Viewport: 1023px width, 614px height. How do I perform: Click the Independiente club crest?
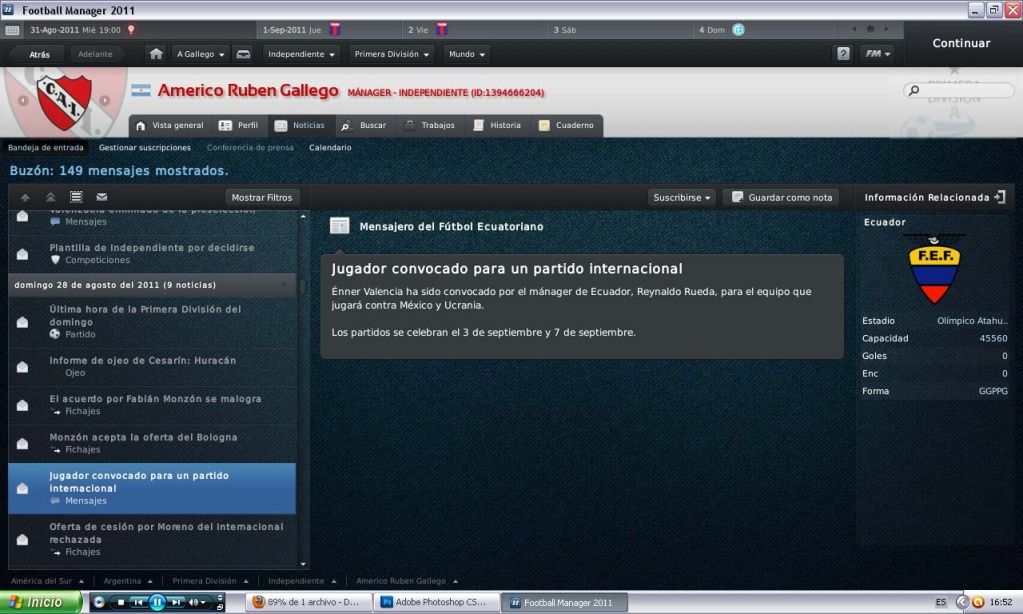64,101
